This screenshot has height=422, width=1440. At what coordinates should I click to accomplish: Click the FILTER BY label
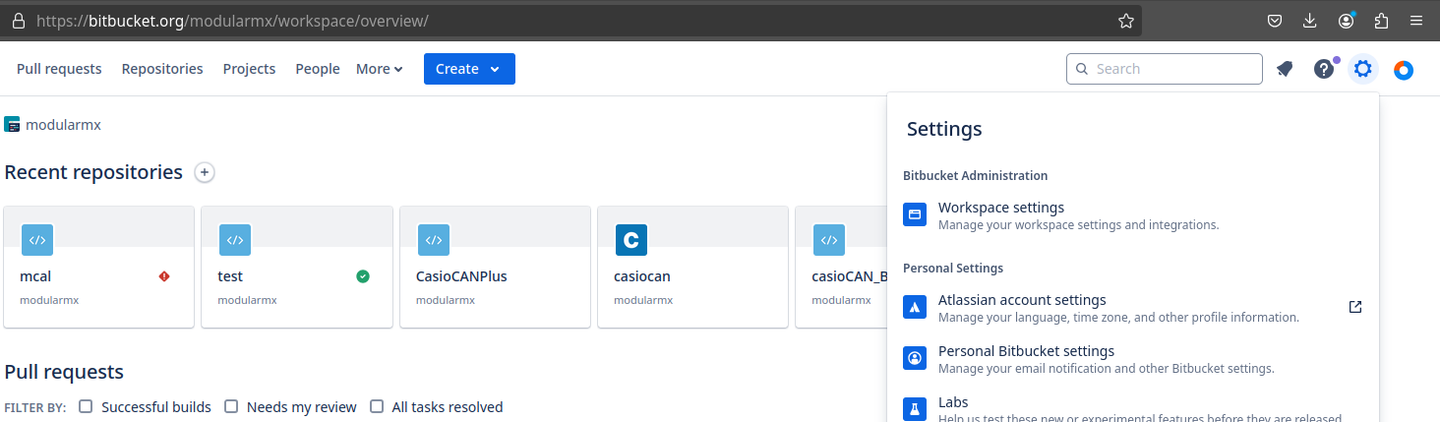pyautogui.click(x=35, y=408)
